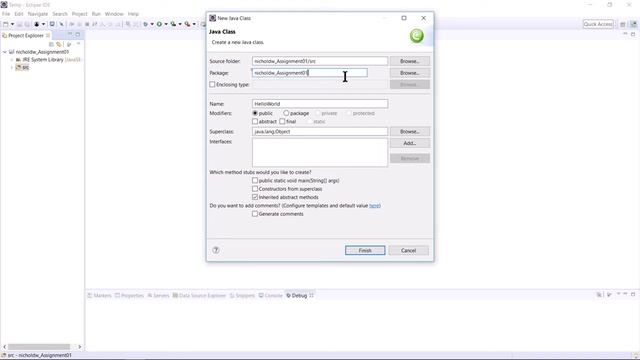Click the Finish button
Screen dimensions: 640x360
365,251
